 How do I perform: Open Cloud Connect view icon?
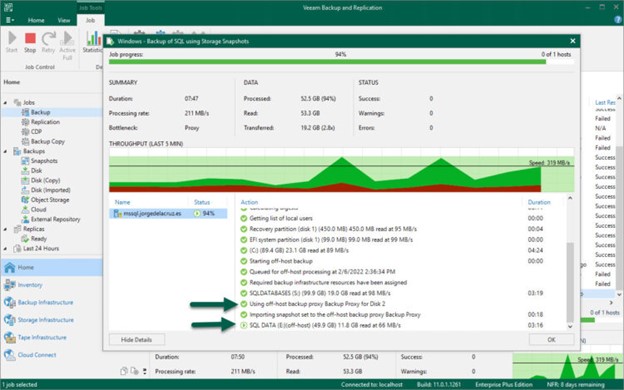pos(10,355)
